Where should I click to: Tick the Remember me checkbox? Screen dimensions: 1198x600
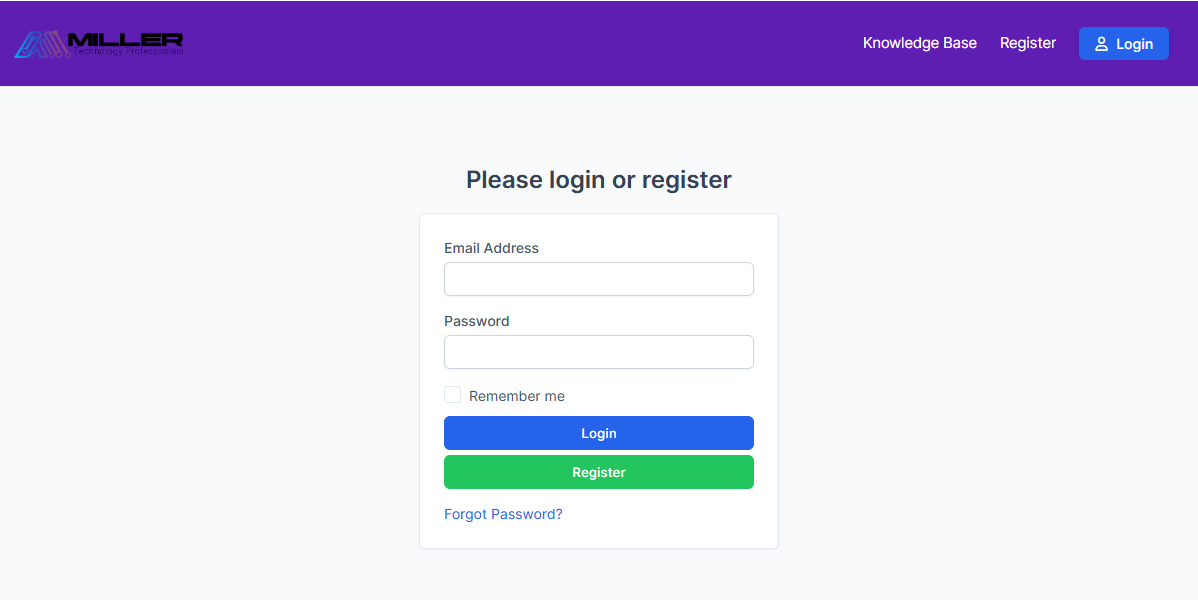[452, 394]
